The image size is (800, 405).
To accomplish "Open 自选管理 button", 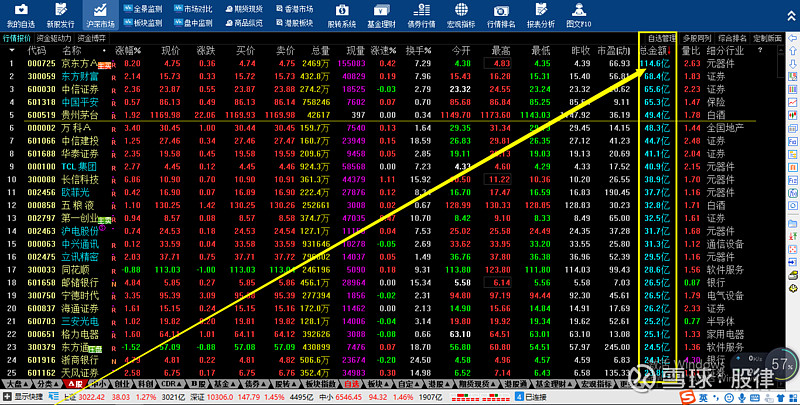I will tap(662, 38).
